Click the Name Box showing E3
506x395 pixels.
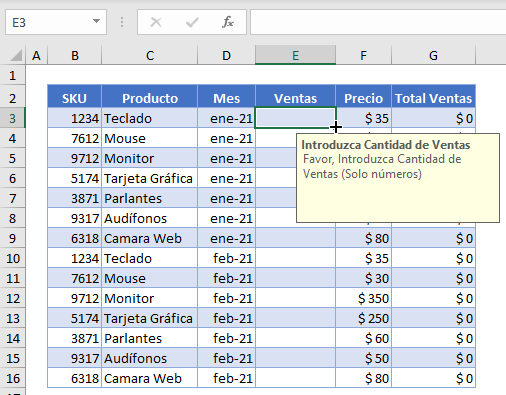point(56,22)
